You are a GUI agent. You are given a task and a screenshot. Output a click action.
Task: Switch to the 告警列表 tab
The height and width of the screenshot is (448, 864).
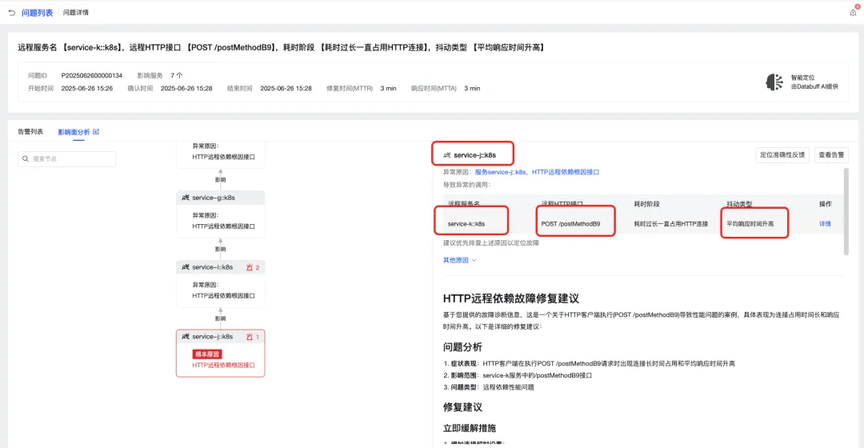click(x=30, y=132)
